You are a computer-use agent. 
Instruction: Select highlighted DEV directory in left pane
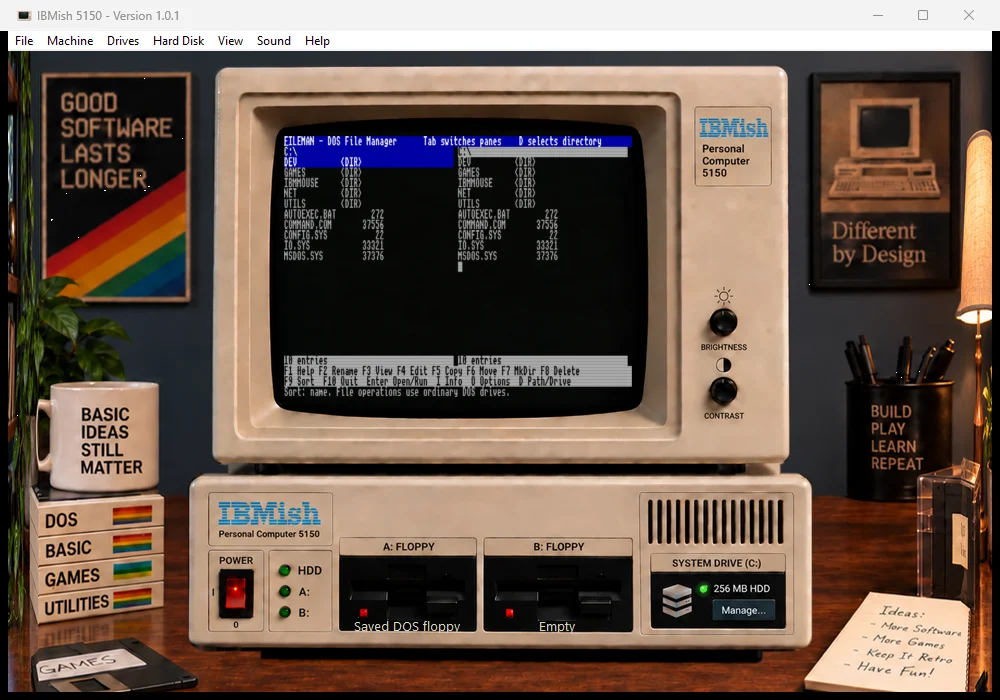[368, 162]
